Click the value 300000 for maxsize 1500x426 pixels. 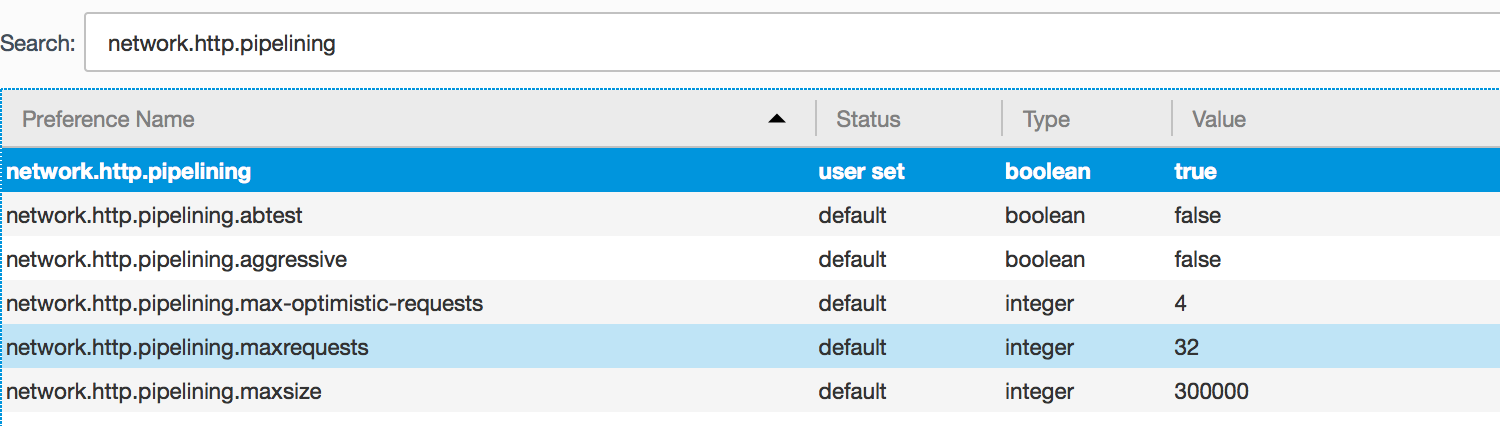(x=1211, y=392)
